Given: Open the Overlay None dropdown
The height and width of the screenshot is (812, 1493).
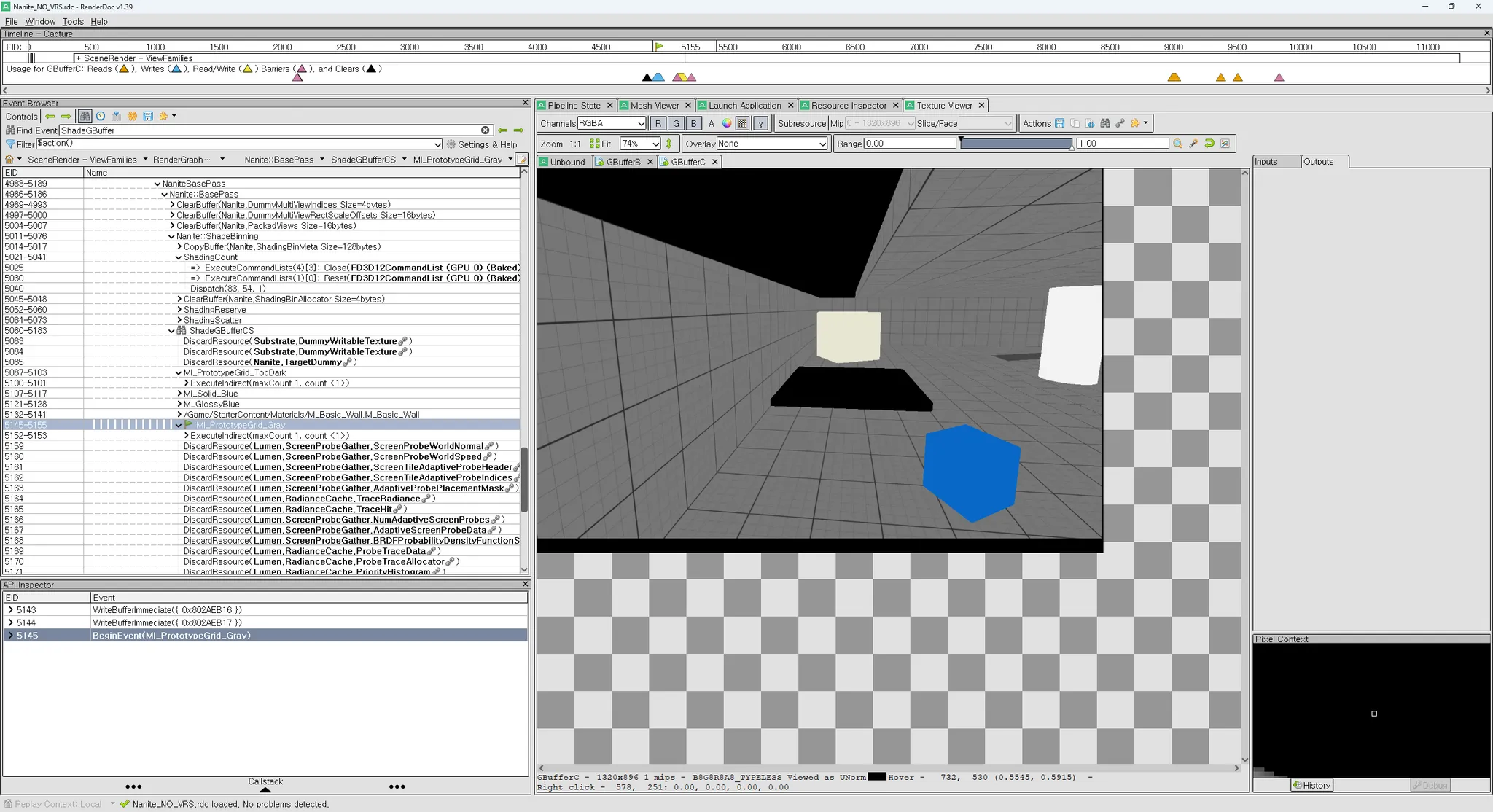Looking at the screenshot, I should [x=771, y=144].
